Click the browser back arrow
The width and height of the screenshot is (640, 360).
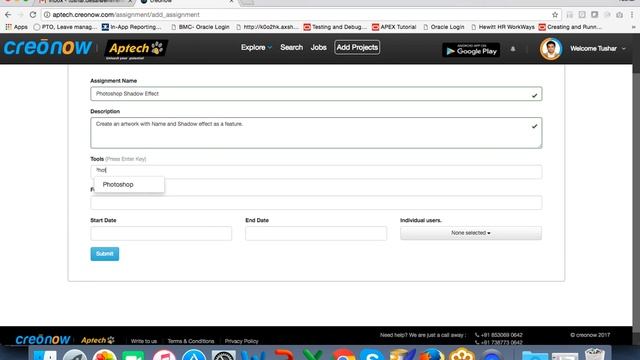(8, 15)
